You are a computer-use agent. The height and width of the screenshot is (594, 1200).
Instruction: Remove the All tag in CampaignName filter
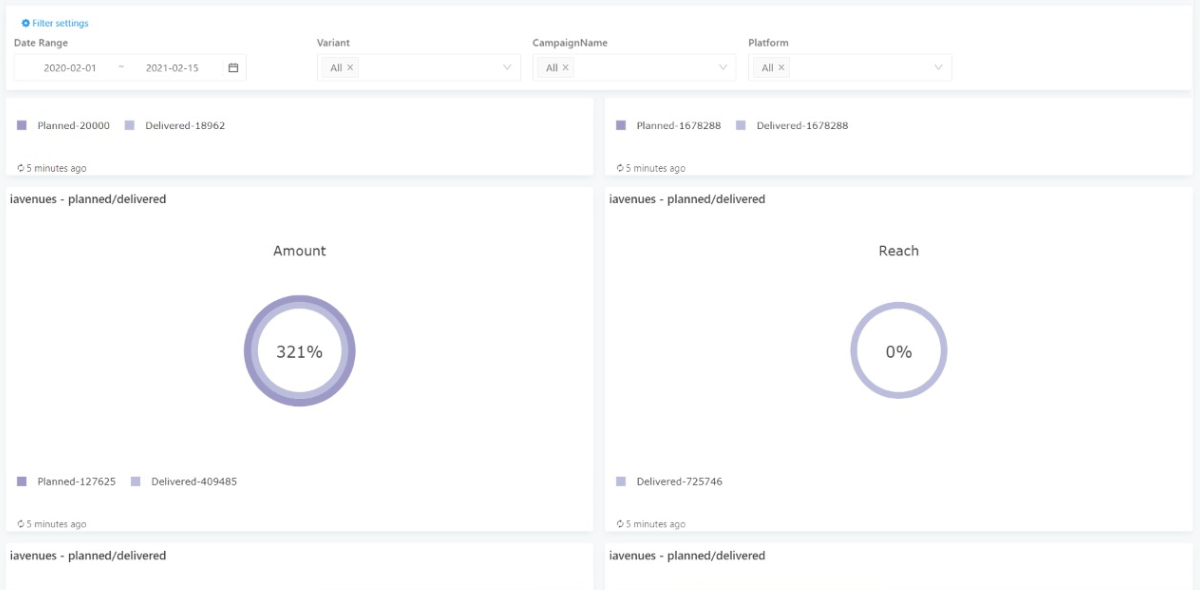tap(566, 68)
